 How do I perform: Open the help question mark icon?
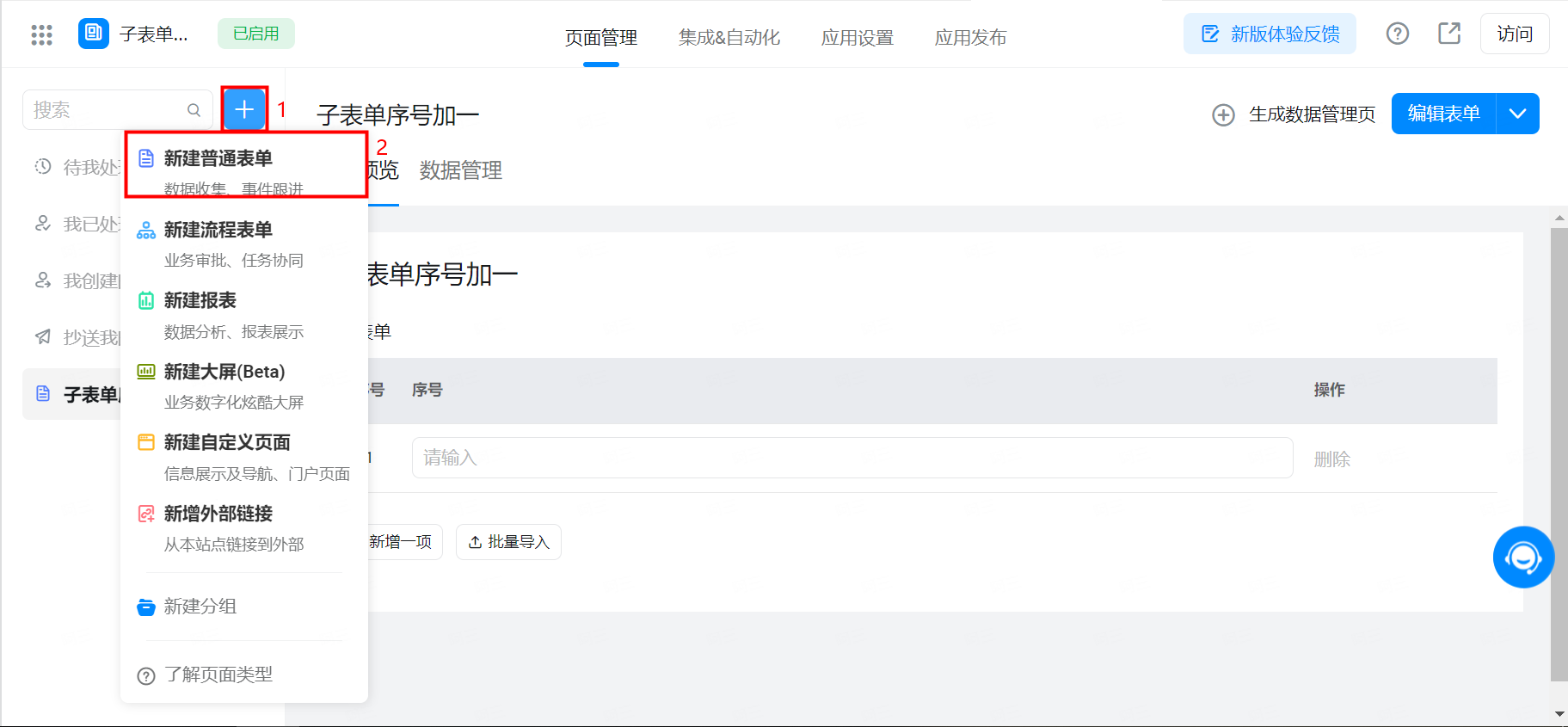click(x=1398, y=34)
